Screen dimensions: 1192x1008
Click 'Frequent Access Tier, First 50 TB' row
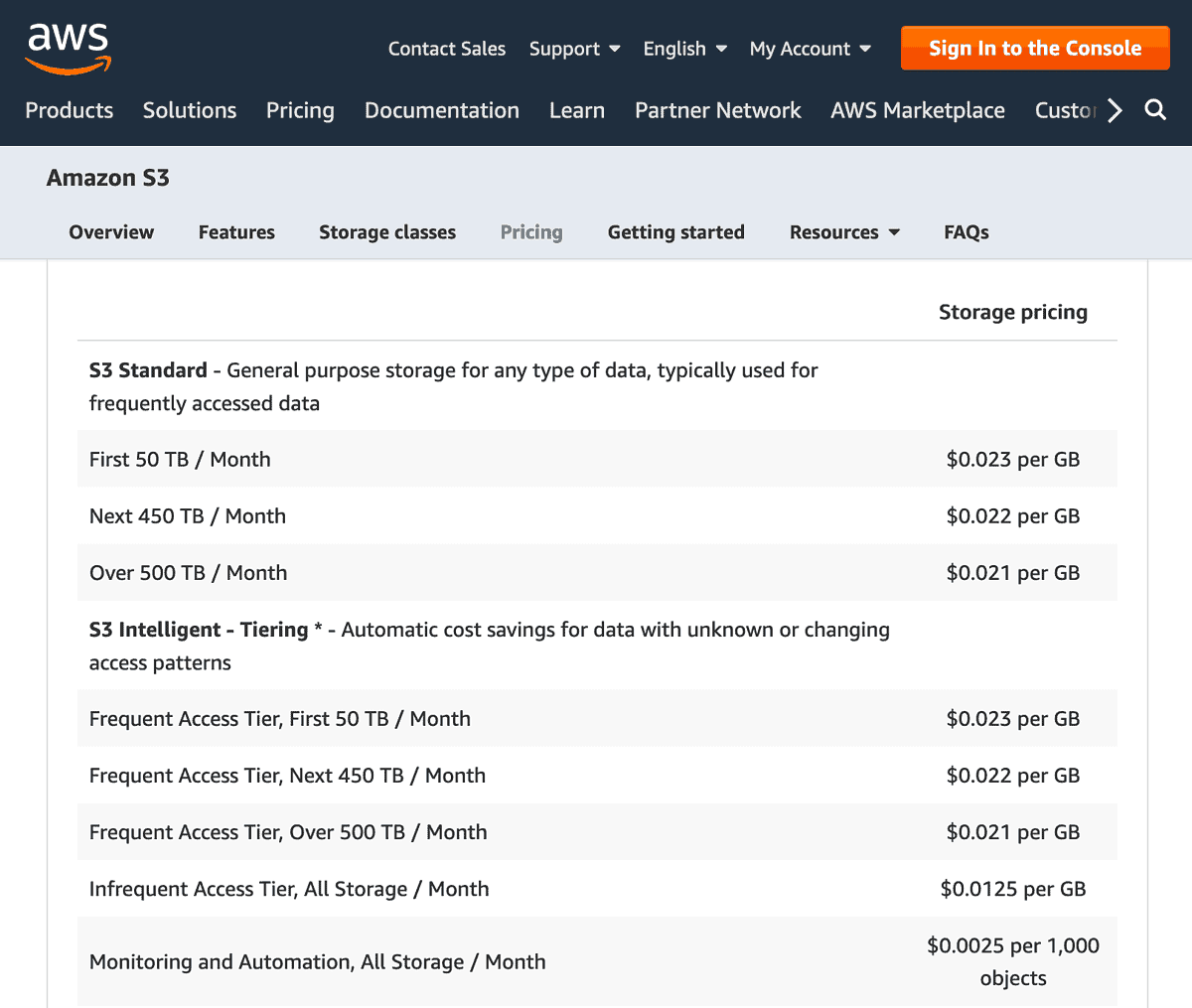point(597,718)
